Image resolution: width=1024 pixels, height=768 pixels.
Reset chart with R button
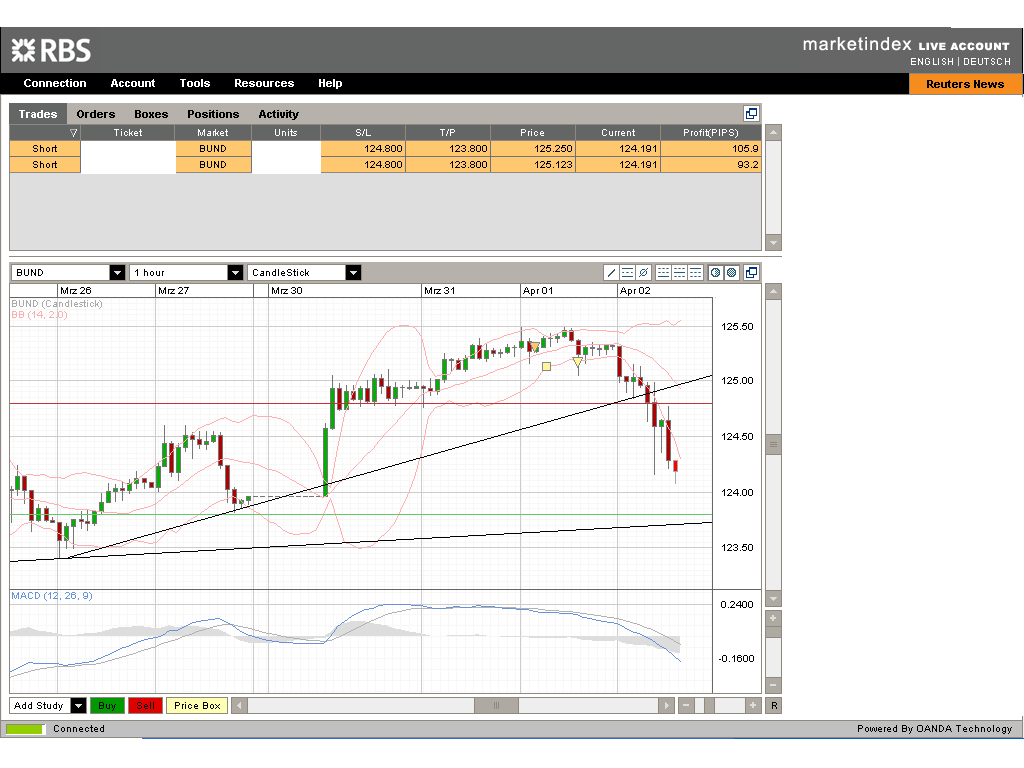[774, 706]
